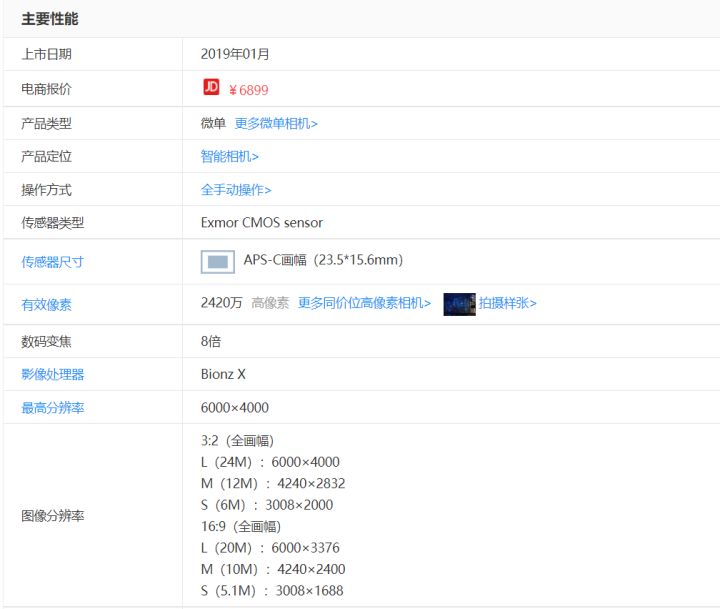Select S (6M): 3008×2000 line
This screenshot has width=720, height=609.
[267, 505]
